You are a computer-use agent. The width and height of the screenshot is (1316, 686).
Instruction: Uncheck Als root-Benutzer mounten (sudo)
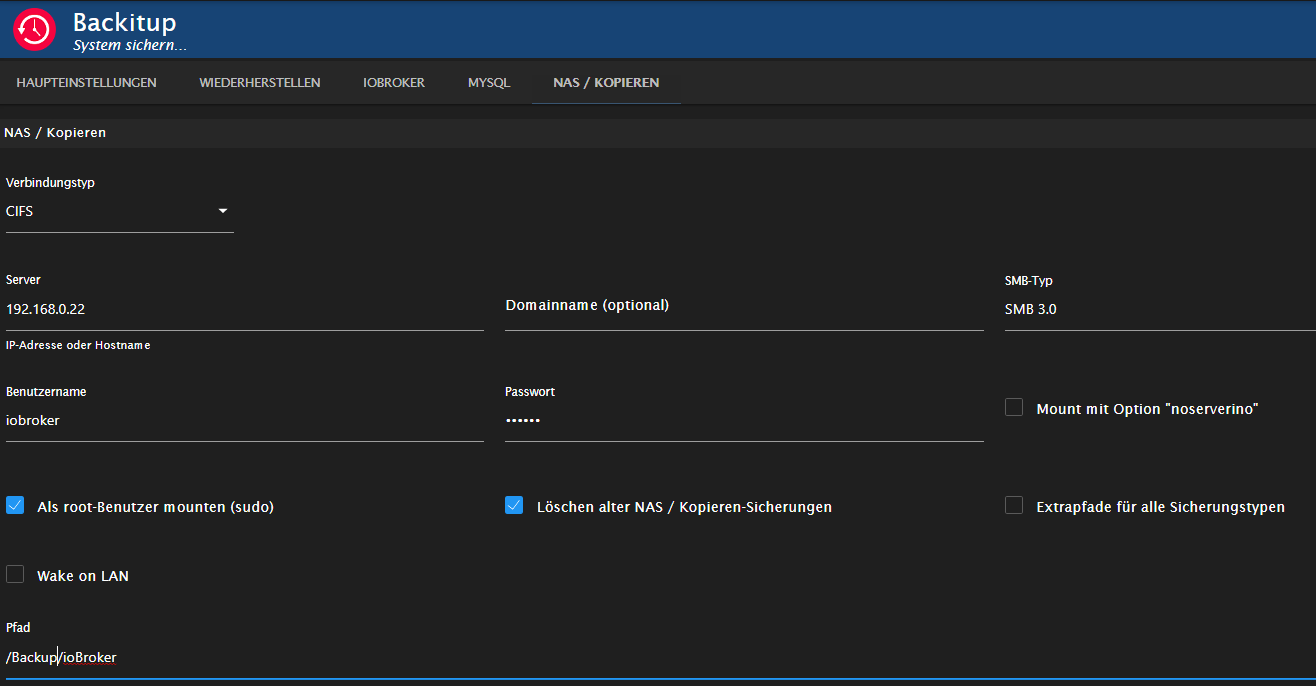point(15,505)
